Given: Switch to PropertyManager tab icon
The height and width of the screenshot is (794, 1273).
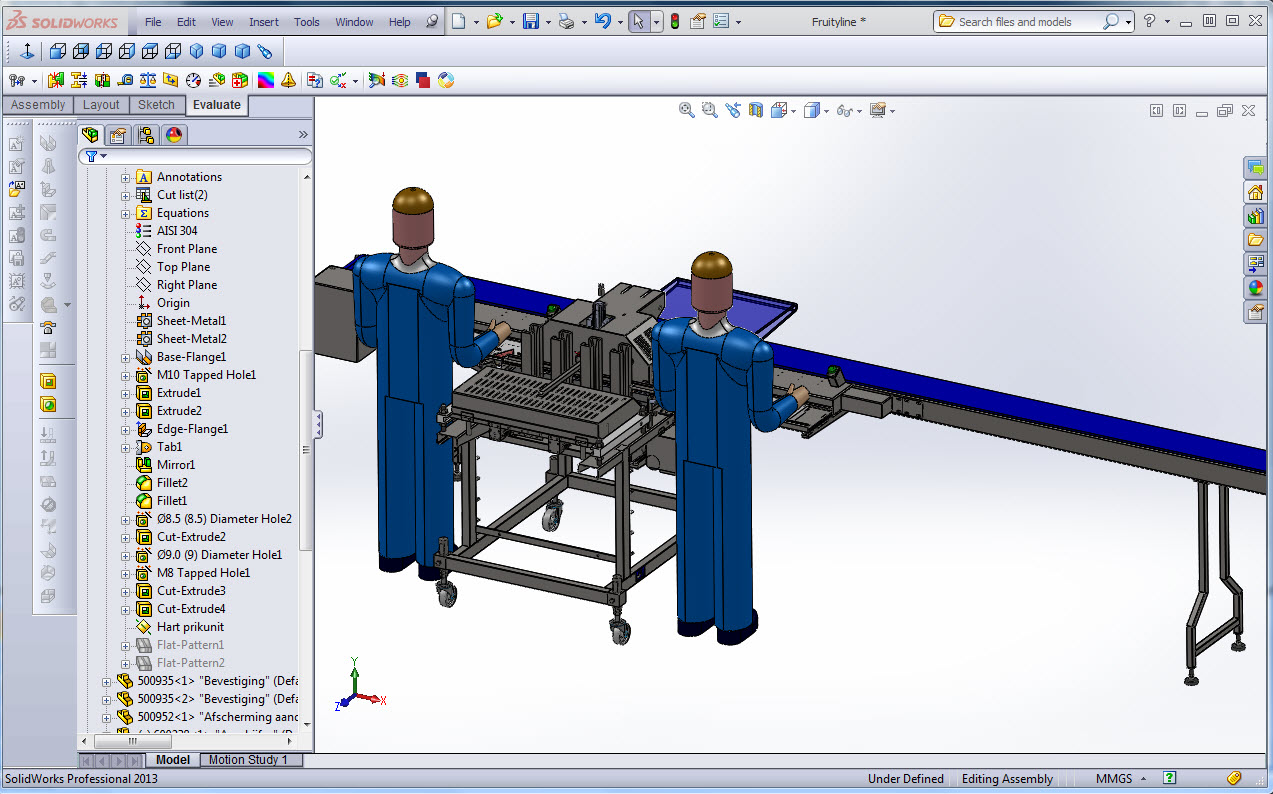Looking at the screenshot, I should 118,135.
